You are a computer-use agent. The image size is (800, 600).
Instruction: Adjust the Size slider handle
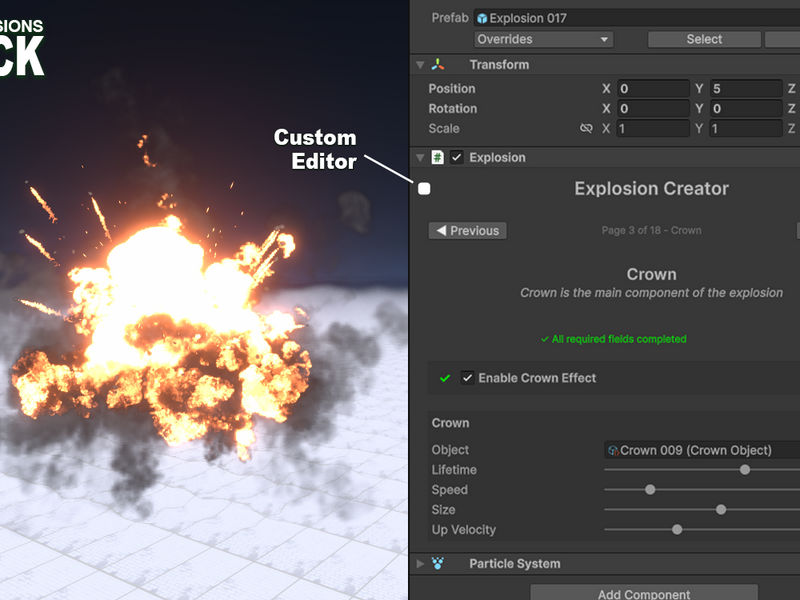721,509
